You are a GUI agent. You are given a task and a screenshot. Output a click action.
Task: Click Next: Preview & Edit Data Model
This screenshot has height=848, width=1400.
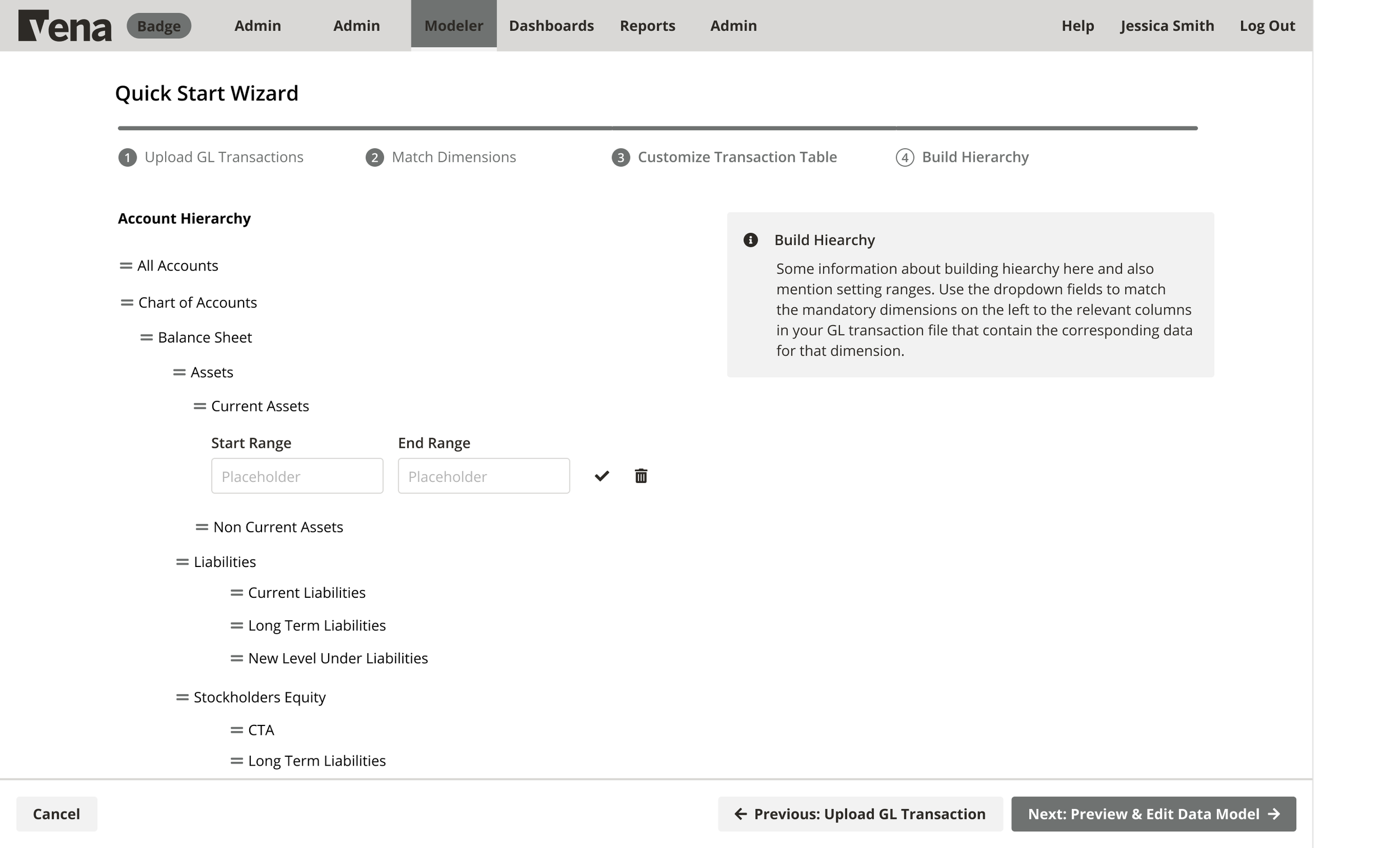pos(1153,813)
